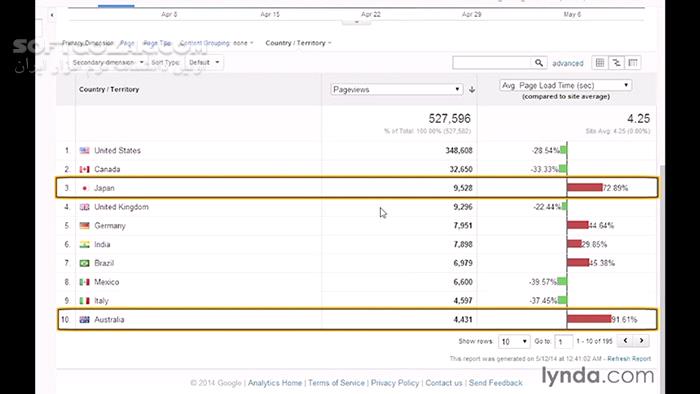Click the Italy country name
Screen dimensions: 700x394
pyautogui.click(x=101, y=301)
